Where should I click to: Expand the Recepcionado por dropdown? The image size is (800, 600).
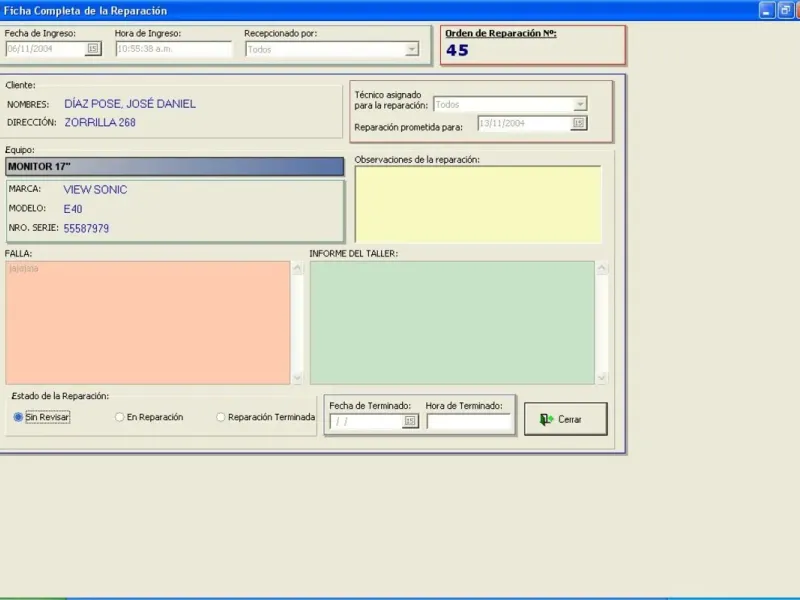coord(412,49)
